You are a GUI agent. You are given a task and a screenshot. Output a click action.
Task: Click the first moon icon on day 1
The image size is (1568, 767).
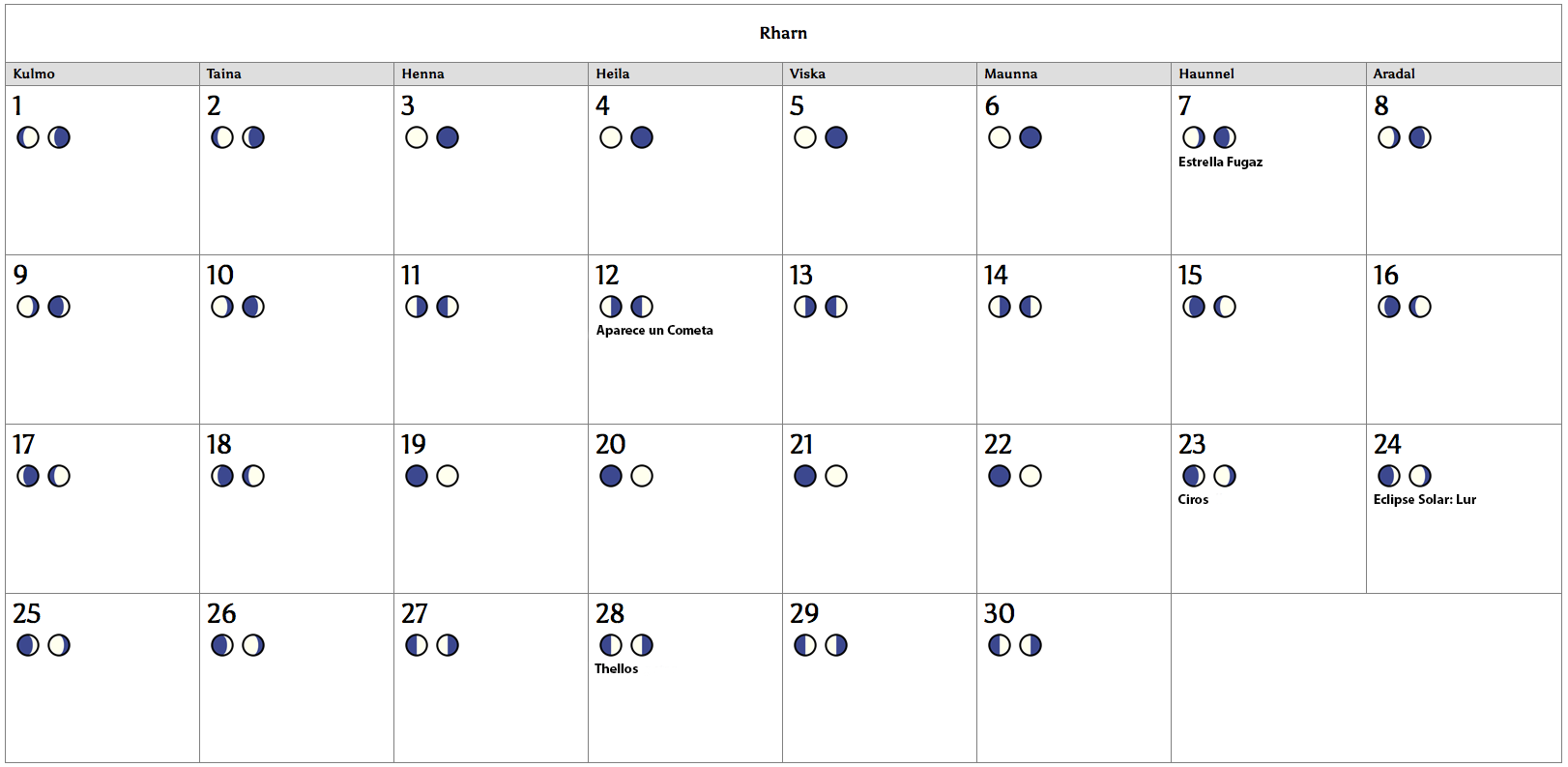(x=28, y=137)
